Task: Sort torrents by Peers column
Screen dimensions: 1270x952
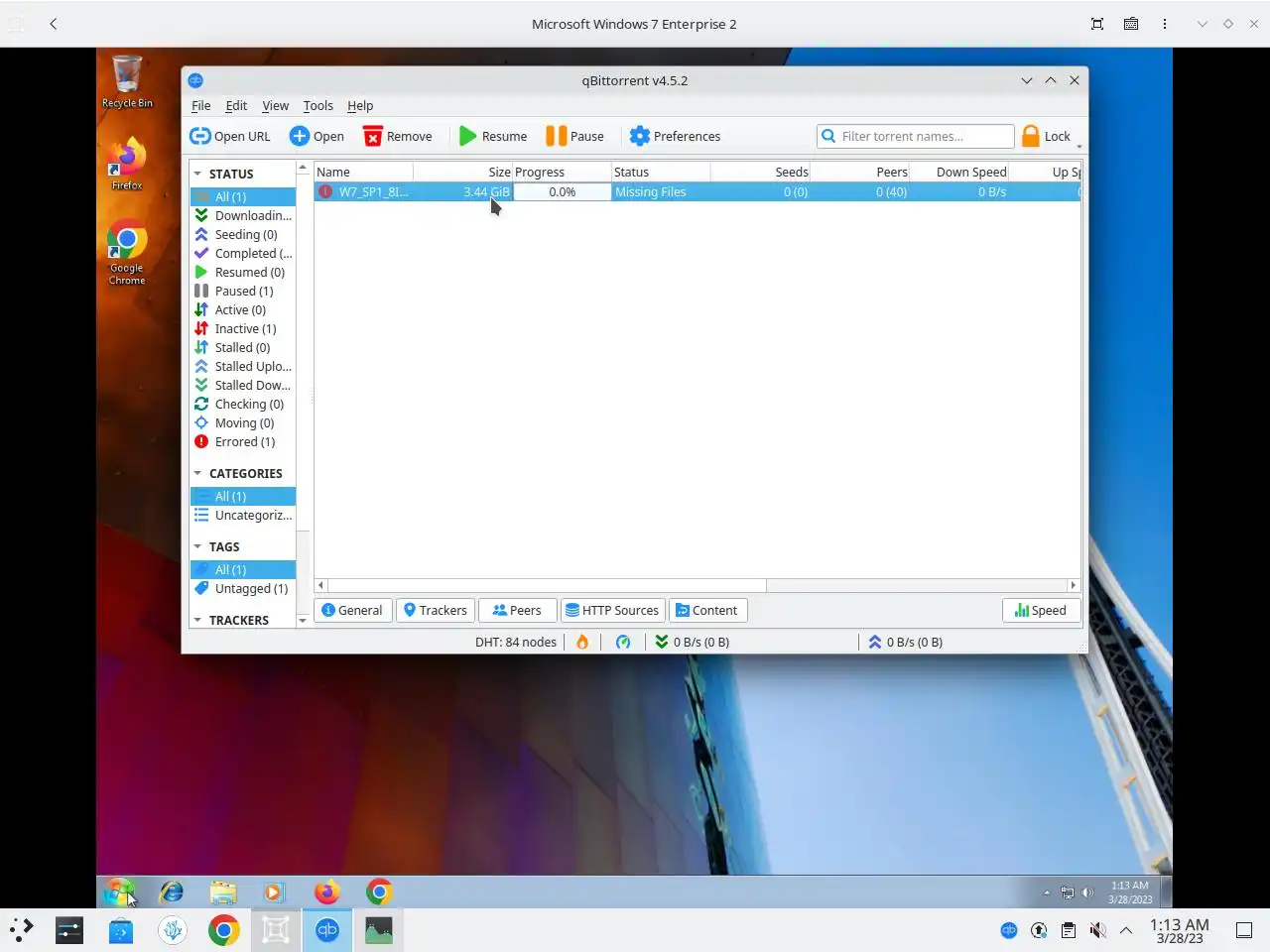Action: tap(859, 172)
